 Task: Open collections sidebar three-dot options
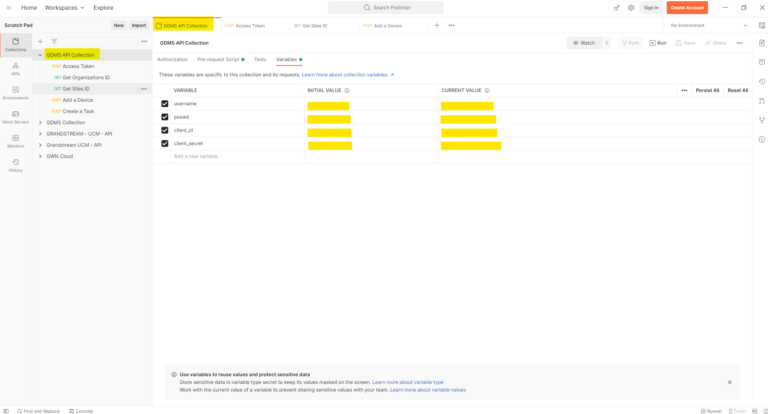144,42
